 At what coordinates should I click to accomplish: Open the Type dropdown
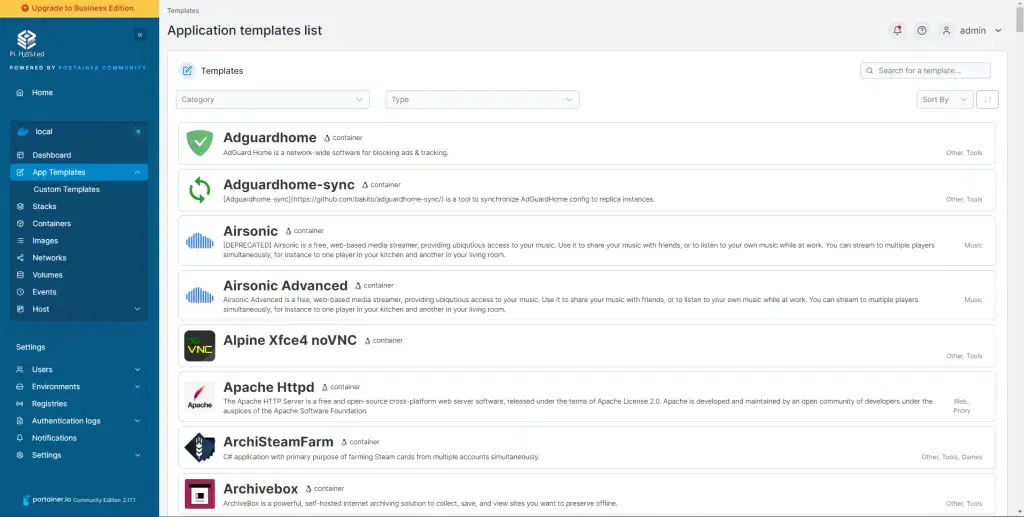[x=483, y=99]
